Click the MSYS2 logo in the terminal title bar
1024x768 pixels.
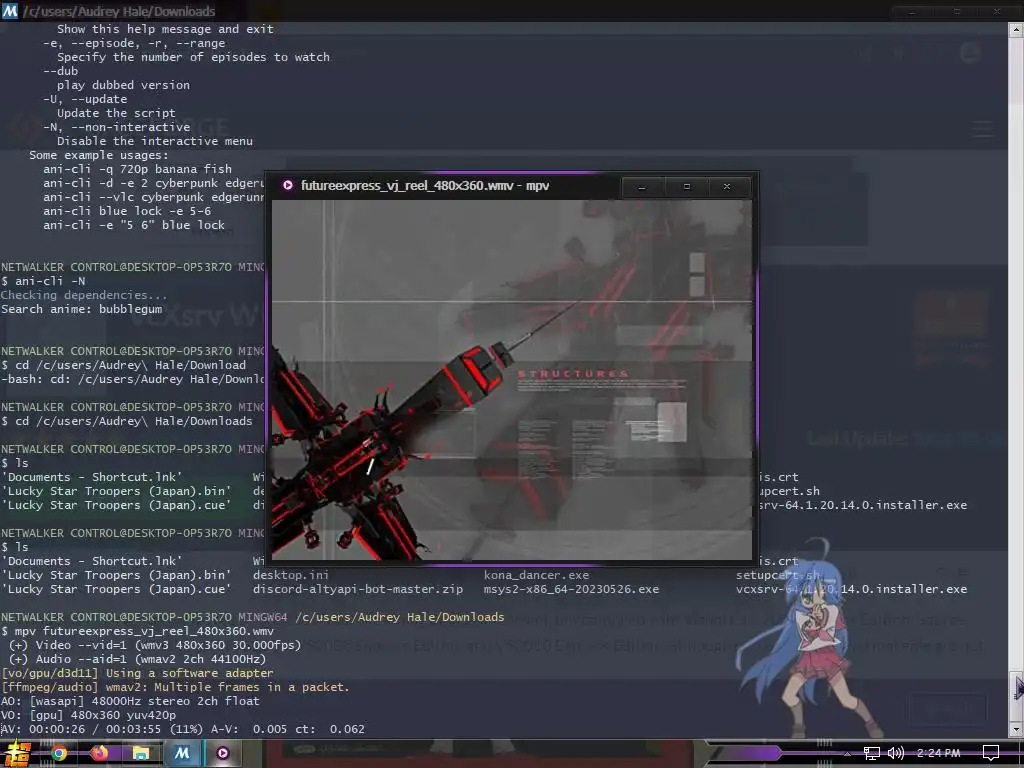[10, 10]
